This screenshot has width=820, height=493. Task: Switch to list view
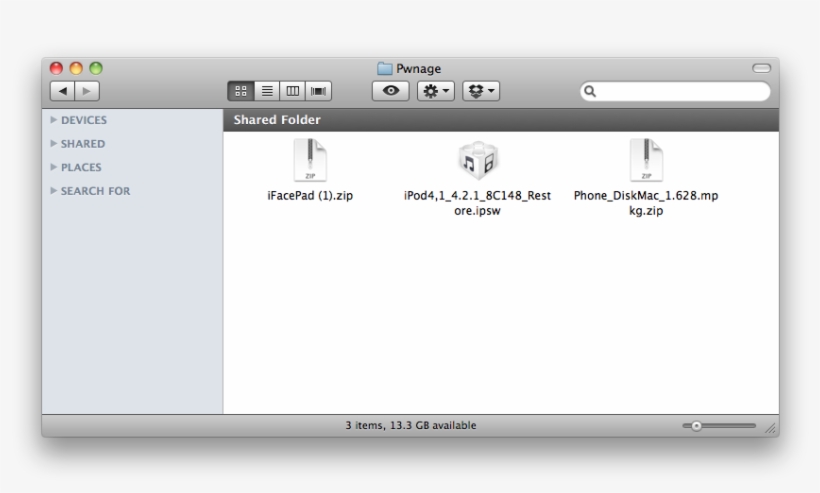(x=267, y=91)
